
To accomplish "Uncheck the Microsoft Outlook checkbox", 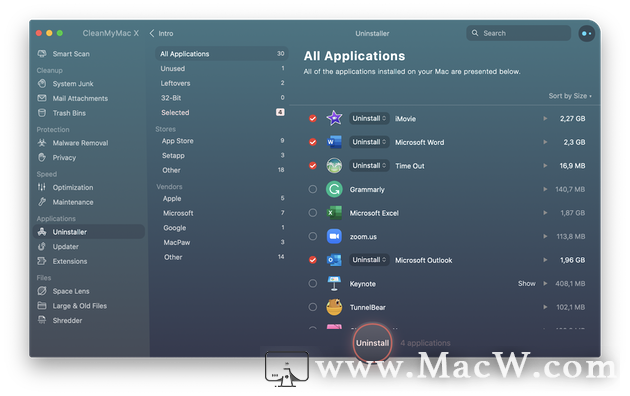I will (313, 260).
